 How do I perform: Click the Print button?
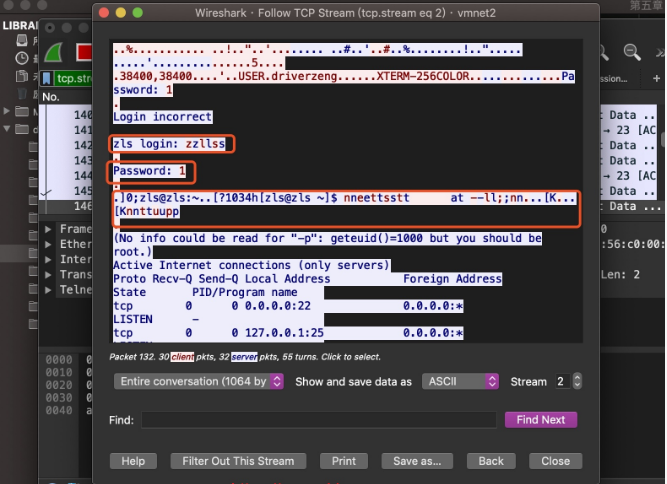344,461
